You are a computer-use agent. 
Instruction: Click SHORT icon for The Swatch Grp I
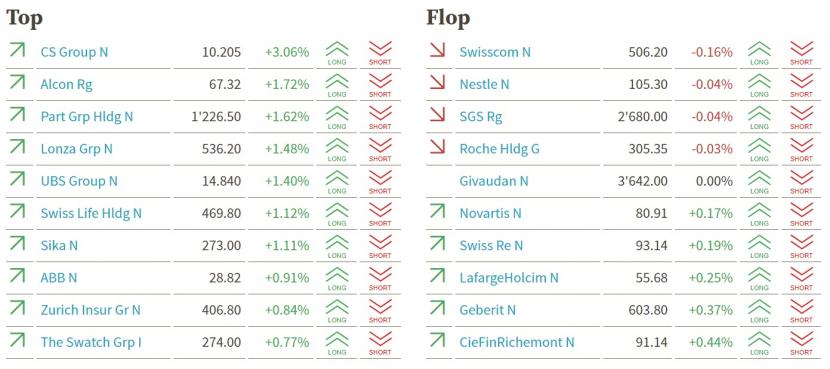pyautogui.click(x=380, y=343)
